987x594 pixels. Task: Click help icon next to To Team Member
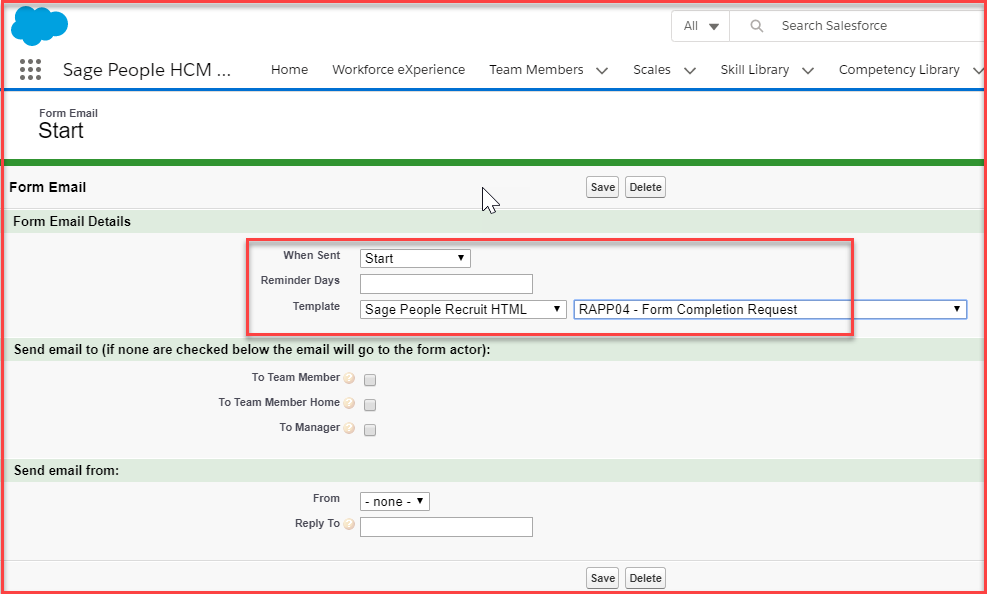[349, 379]
